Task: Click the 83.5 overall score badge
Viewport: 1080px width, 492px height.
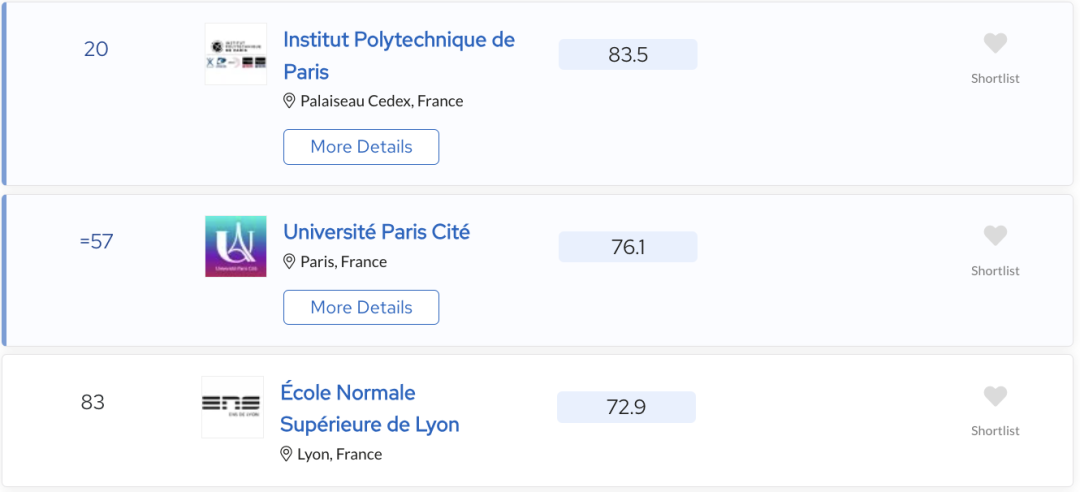Action: [x=628, y=55]
